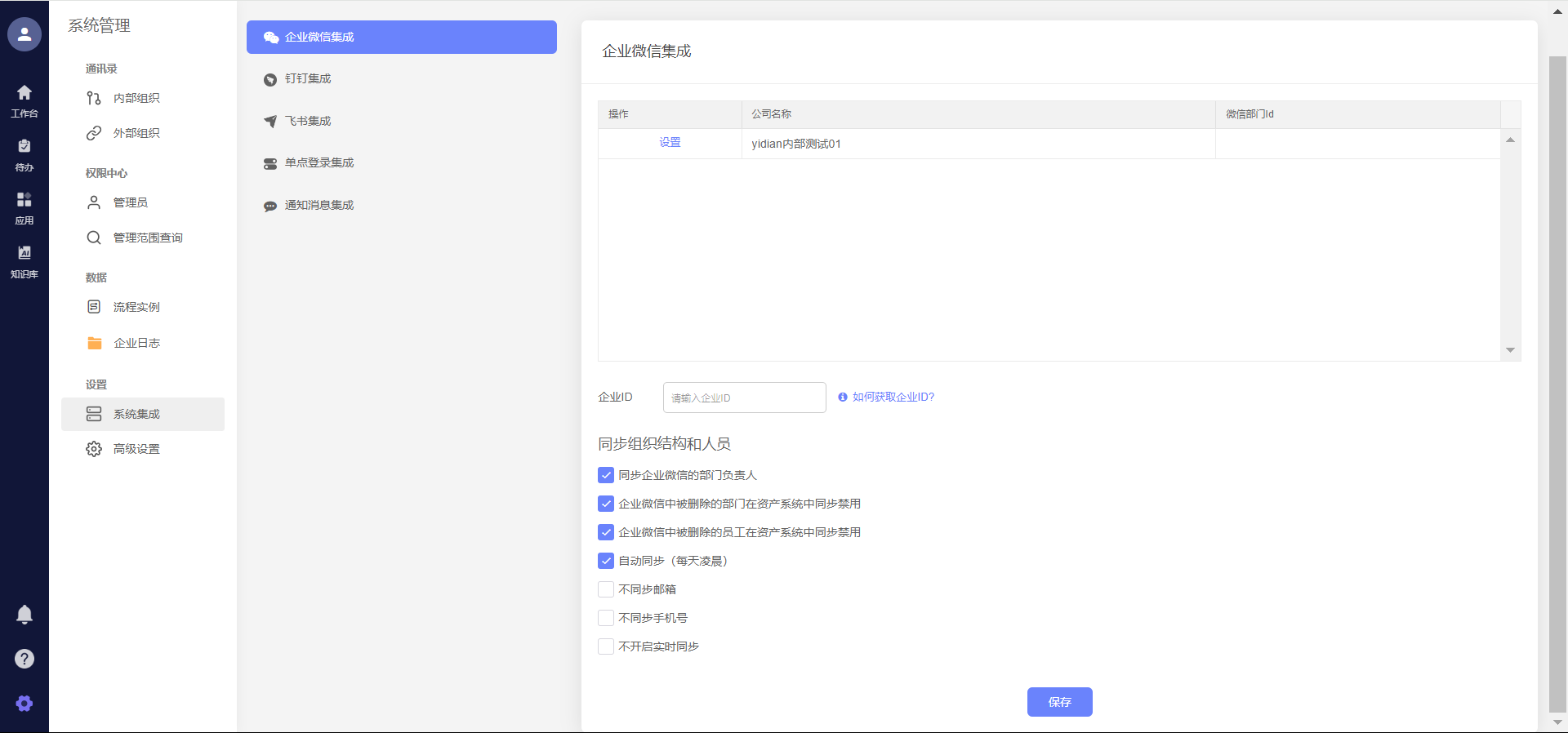Click the user avatar icon
1568x733 pixels.
pyautogui.click(x=24, y=34)
